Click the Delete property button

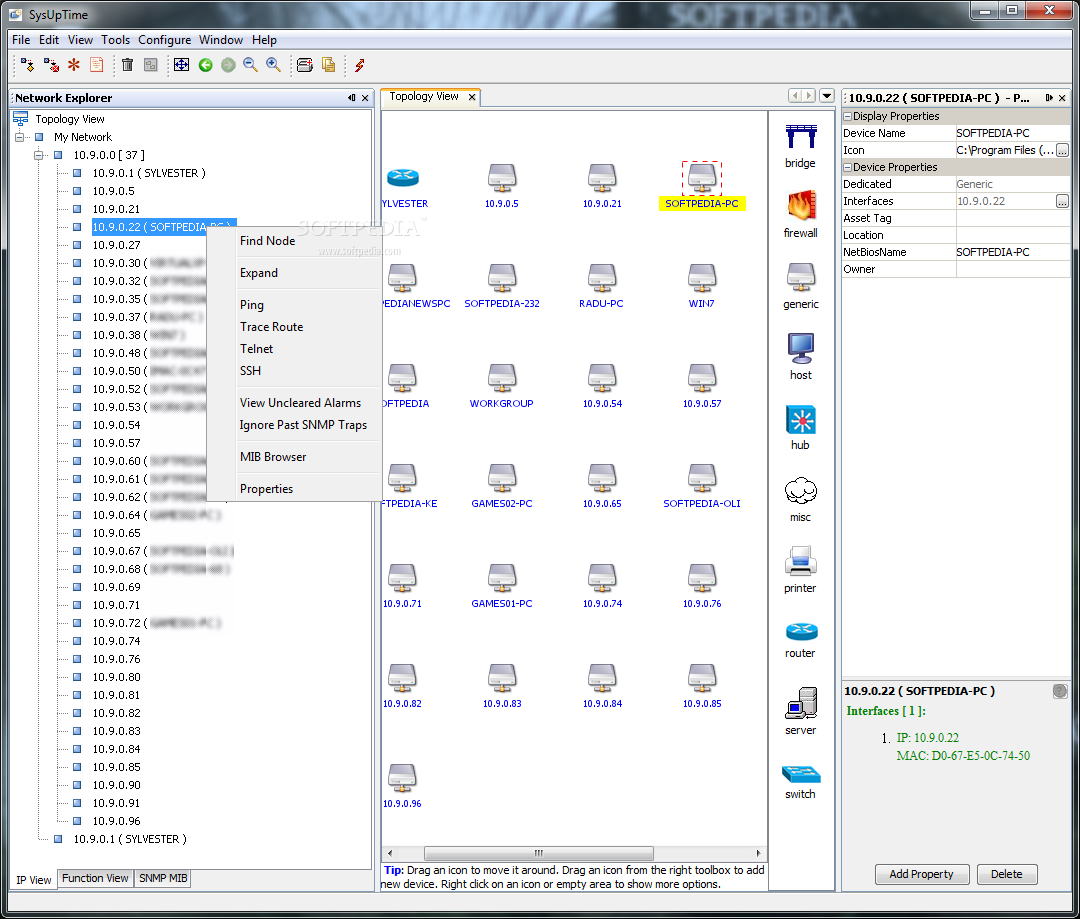[1006, 874]
